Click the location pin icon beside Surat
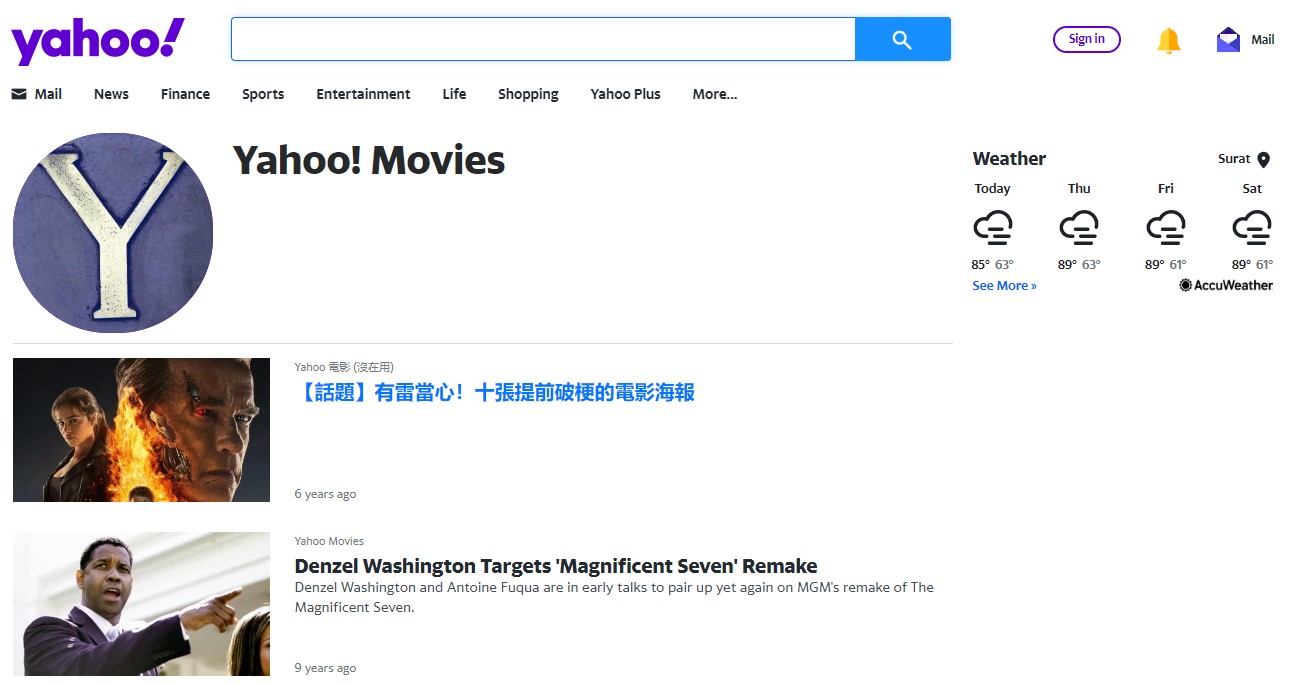 point(1263,160)
